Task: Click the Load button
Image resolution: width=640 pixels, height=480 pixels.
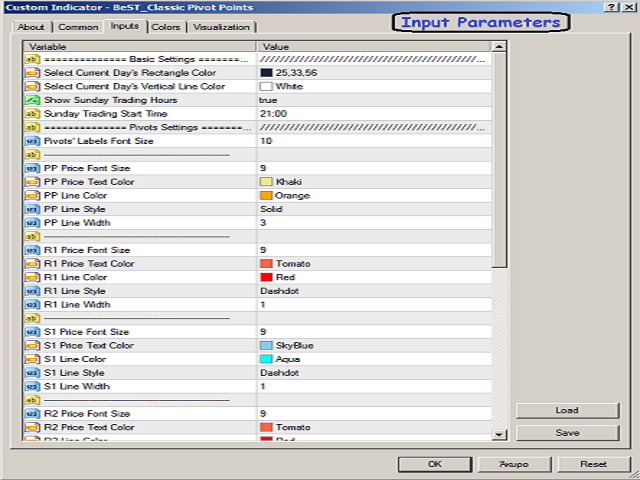Action: [x=567, y=411]
